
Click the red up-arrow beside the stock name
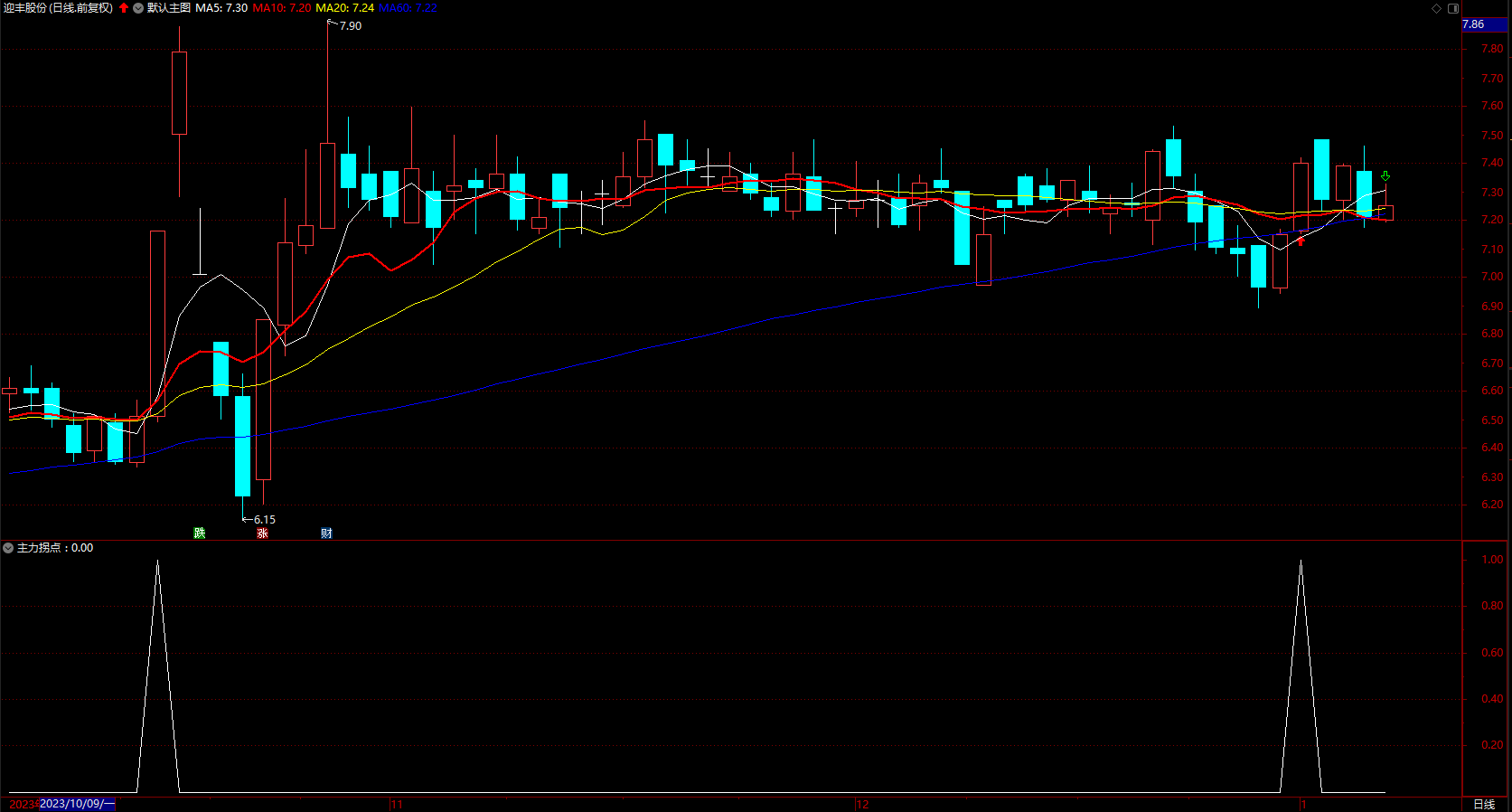point(124,8)
